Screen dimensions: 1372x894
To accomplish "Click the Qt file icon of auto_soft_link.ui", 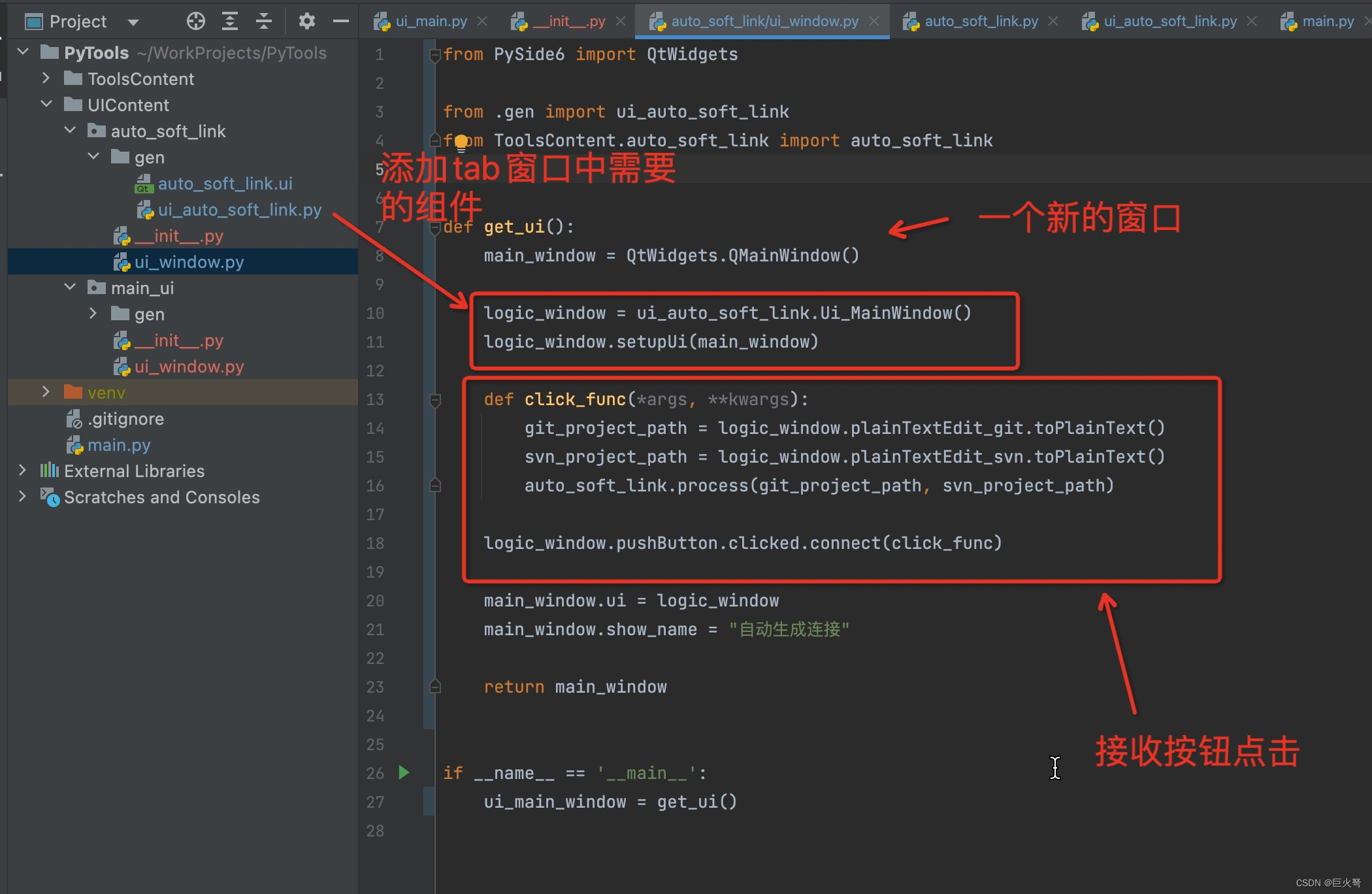I will 144,184.
